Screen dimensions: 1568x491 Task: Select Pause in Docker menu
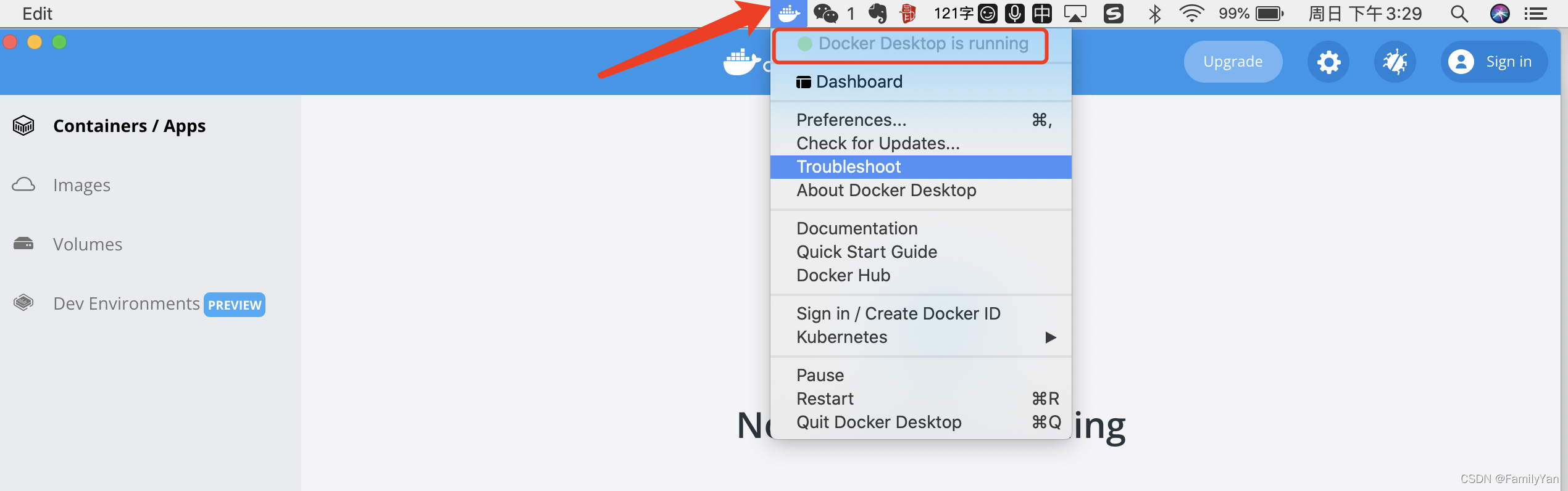[x=921, y=375]
